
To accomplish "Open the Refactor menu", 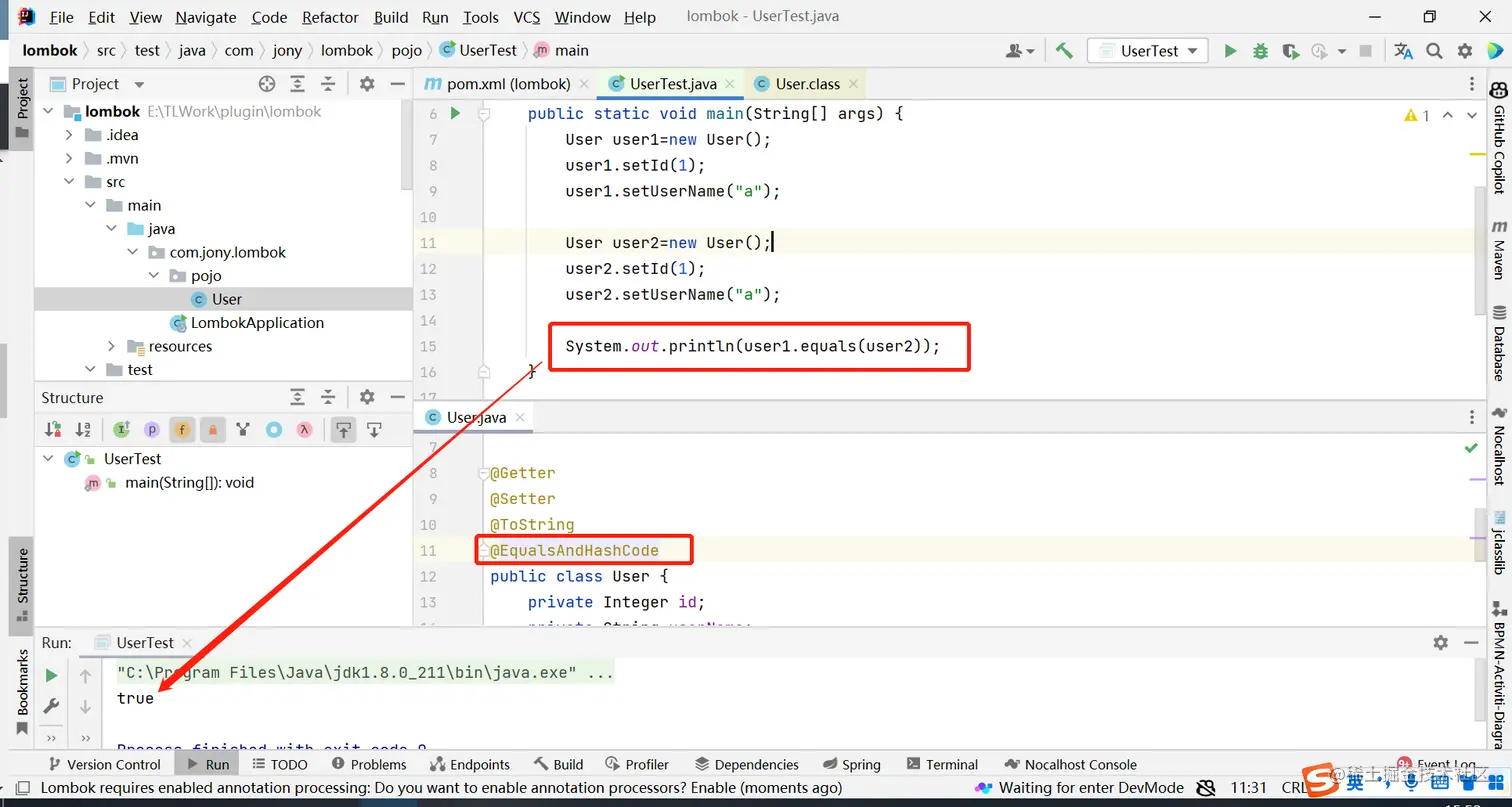I will tap(330, 17).
